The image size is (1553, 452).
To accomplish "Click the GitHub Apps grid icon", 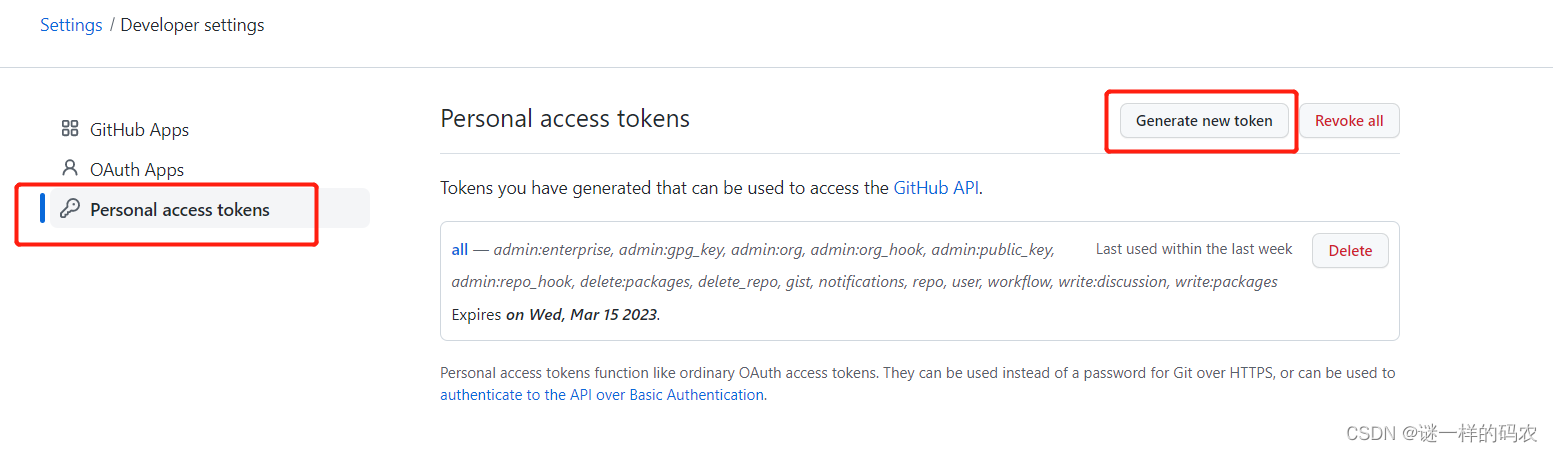I will point(70,128).
